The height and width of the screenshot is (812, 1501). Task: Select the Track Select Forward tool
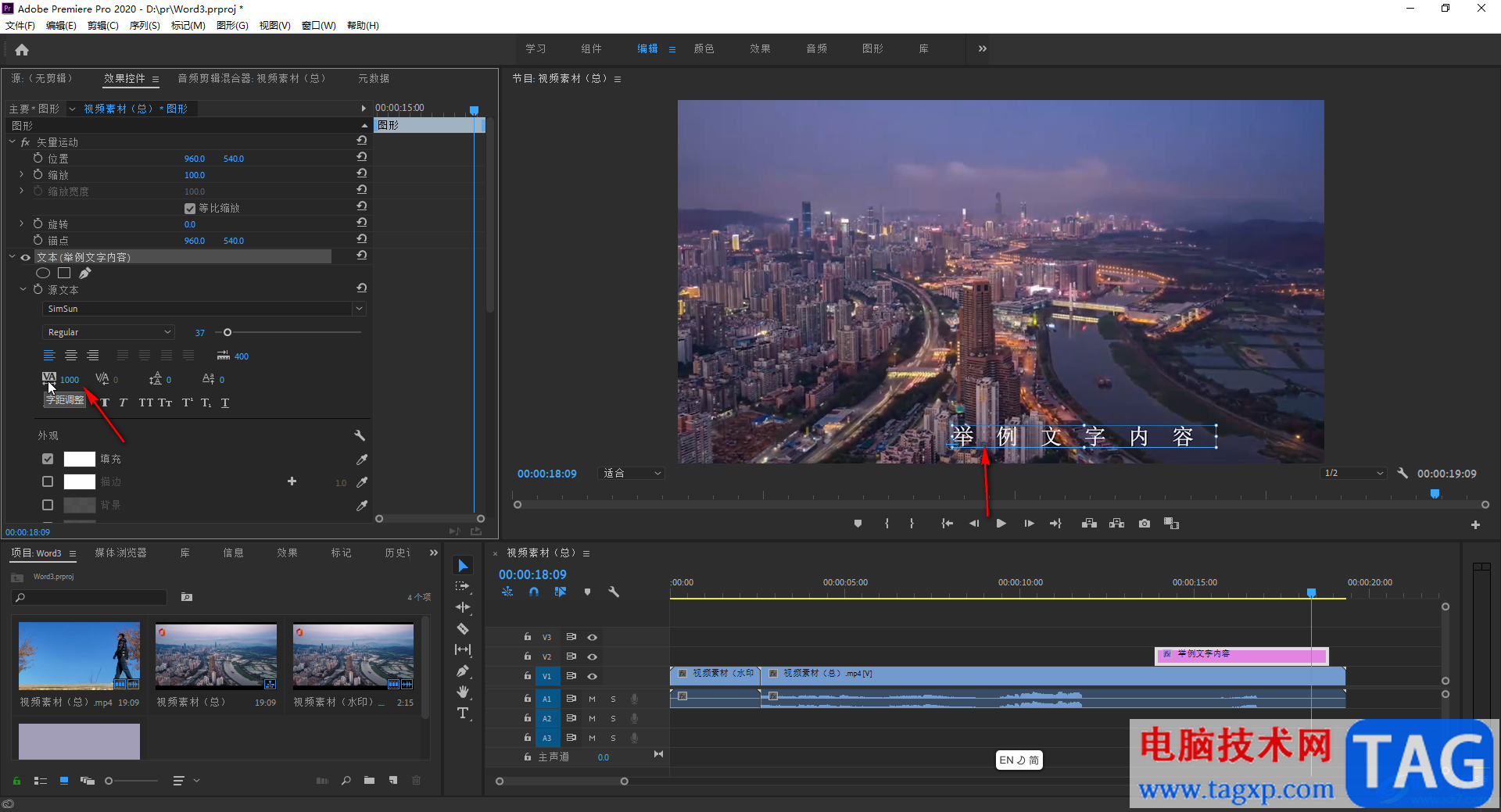coord(463,586)
